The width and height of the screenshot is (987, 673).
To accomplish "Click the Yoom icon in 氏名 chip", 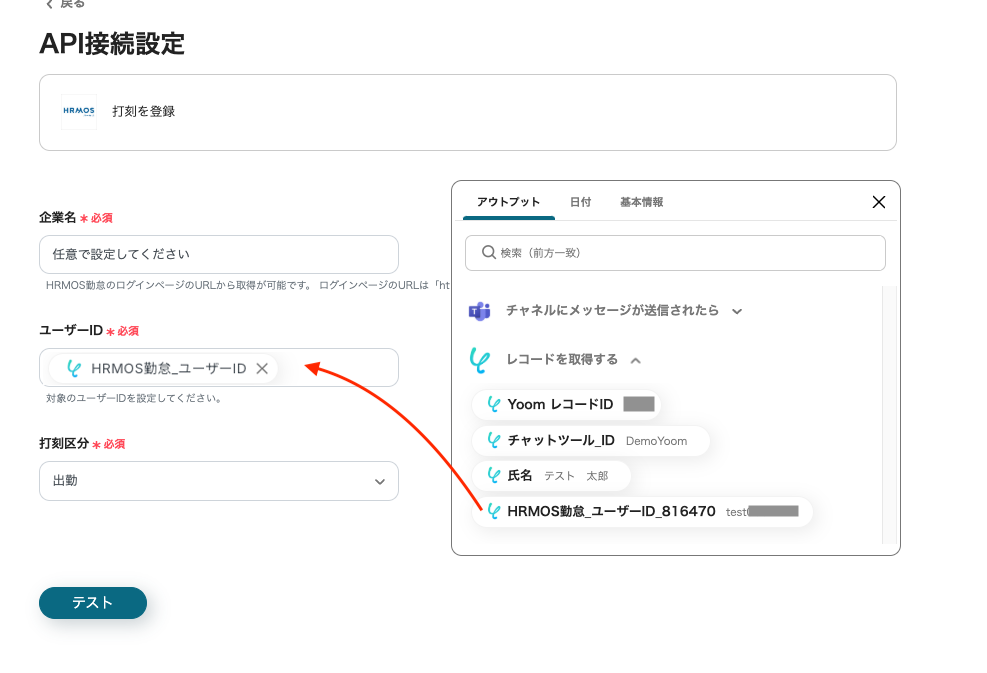I will pyautogui.click(x=494, y=476).
